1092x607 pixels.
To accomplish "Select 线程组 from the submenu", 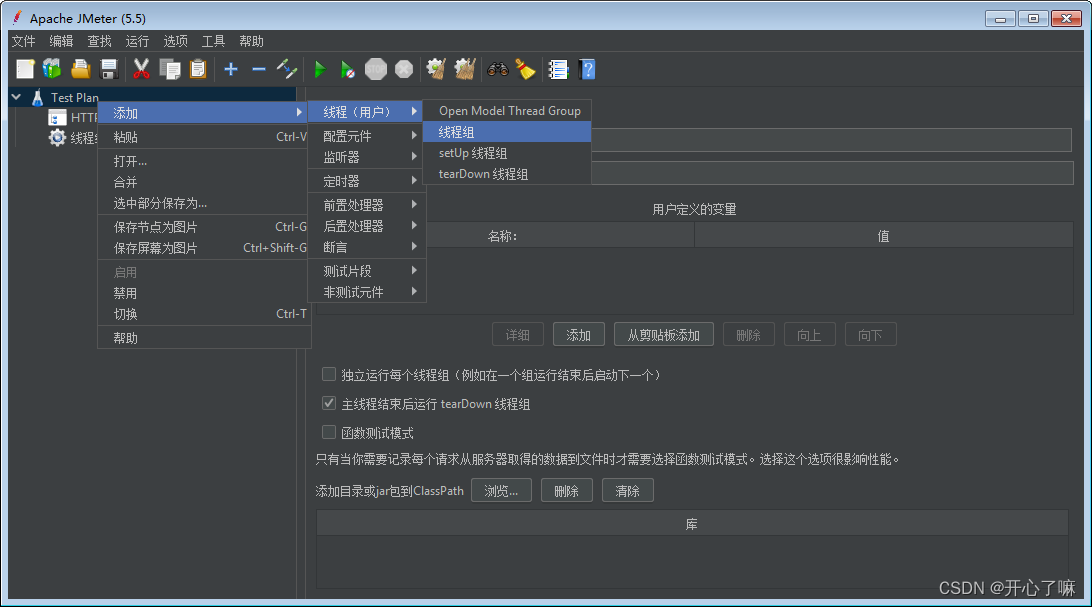I will pyautogui.click(x=507, y=132).
